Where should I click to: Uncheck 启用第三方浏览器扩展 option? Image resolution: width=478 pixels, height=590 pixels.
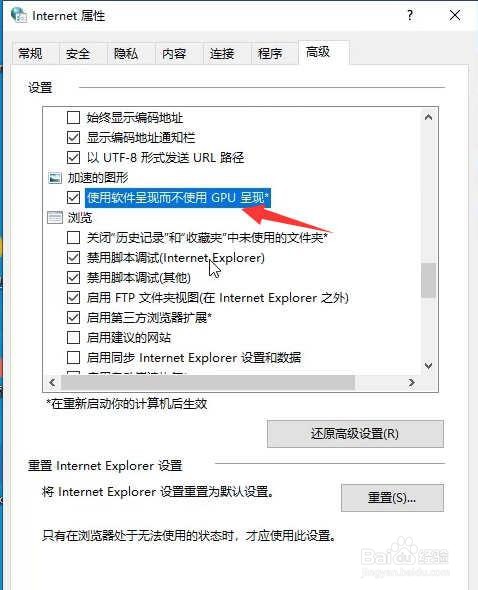73,318
